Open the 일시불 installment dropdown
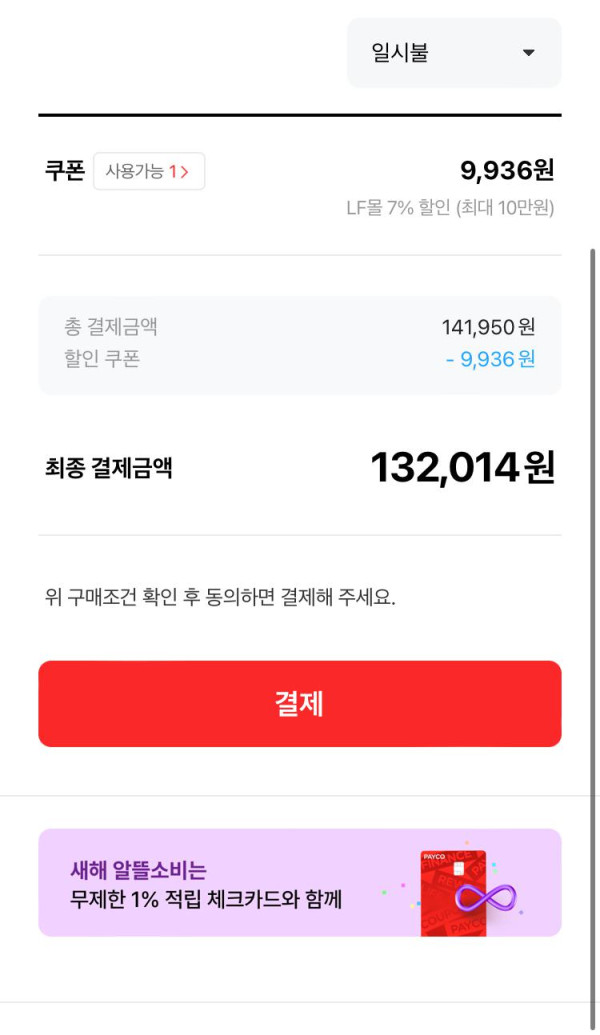This screenshot has width=600, height=1035. click(x=453, y=53)
